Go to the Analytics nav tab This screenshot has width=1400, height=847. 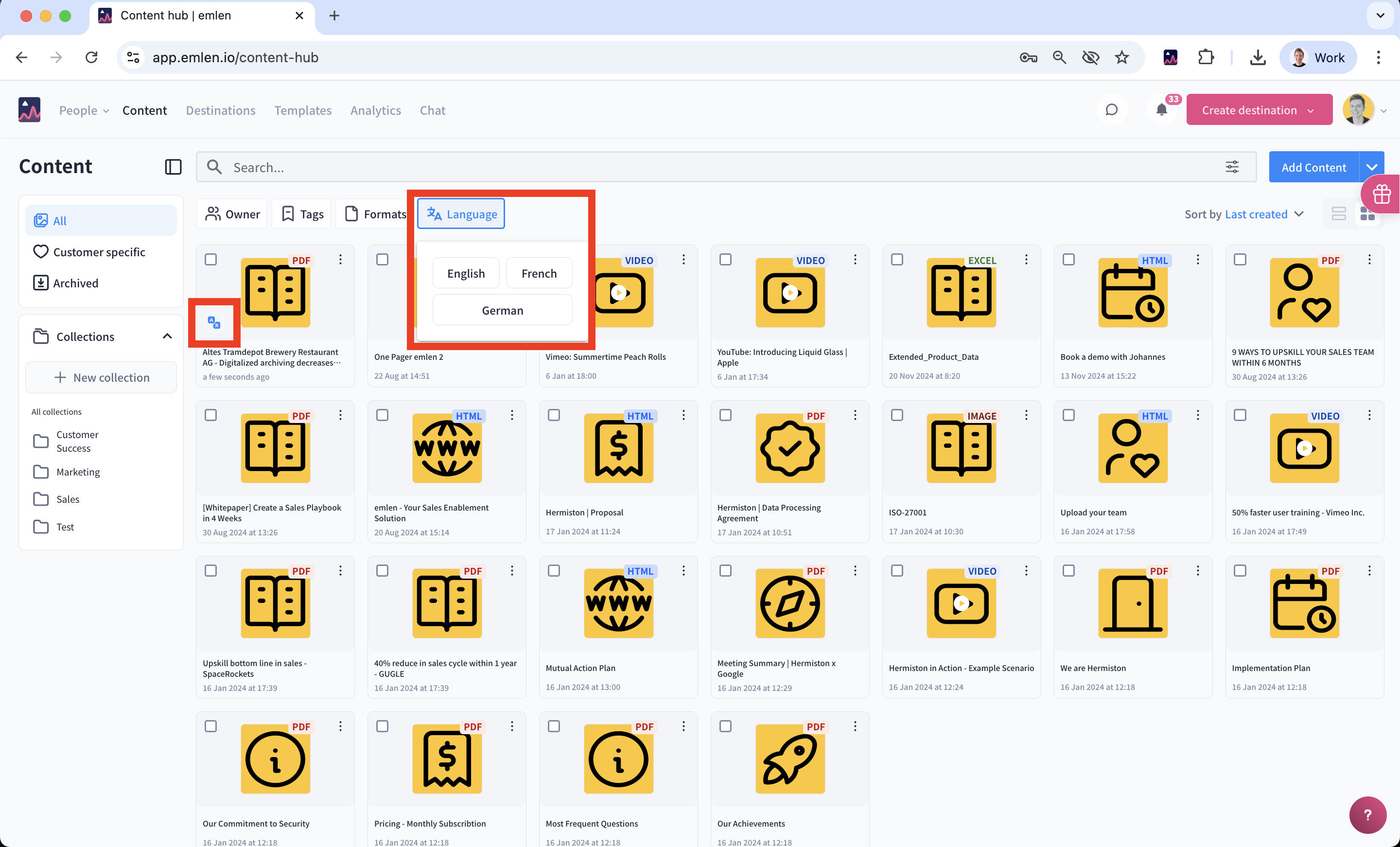point(376,110)
